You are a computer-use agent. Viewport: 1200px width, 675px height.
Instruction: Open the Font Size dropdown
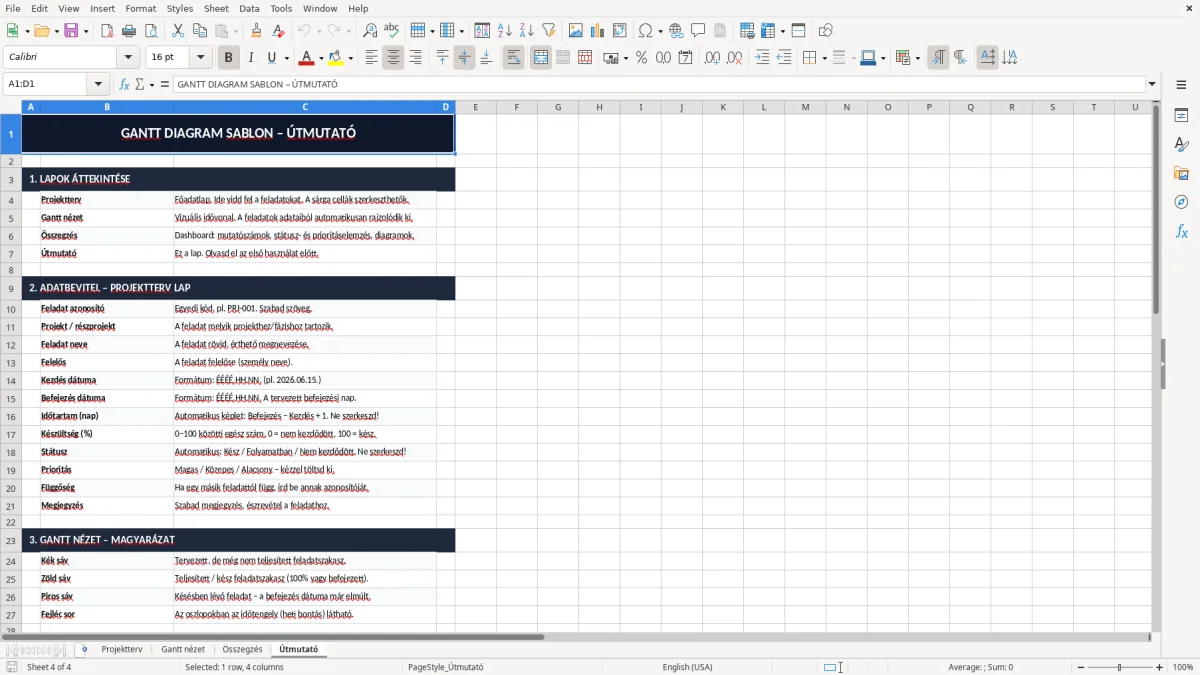click(x=201, y=58)
